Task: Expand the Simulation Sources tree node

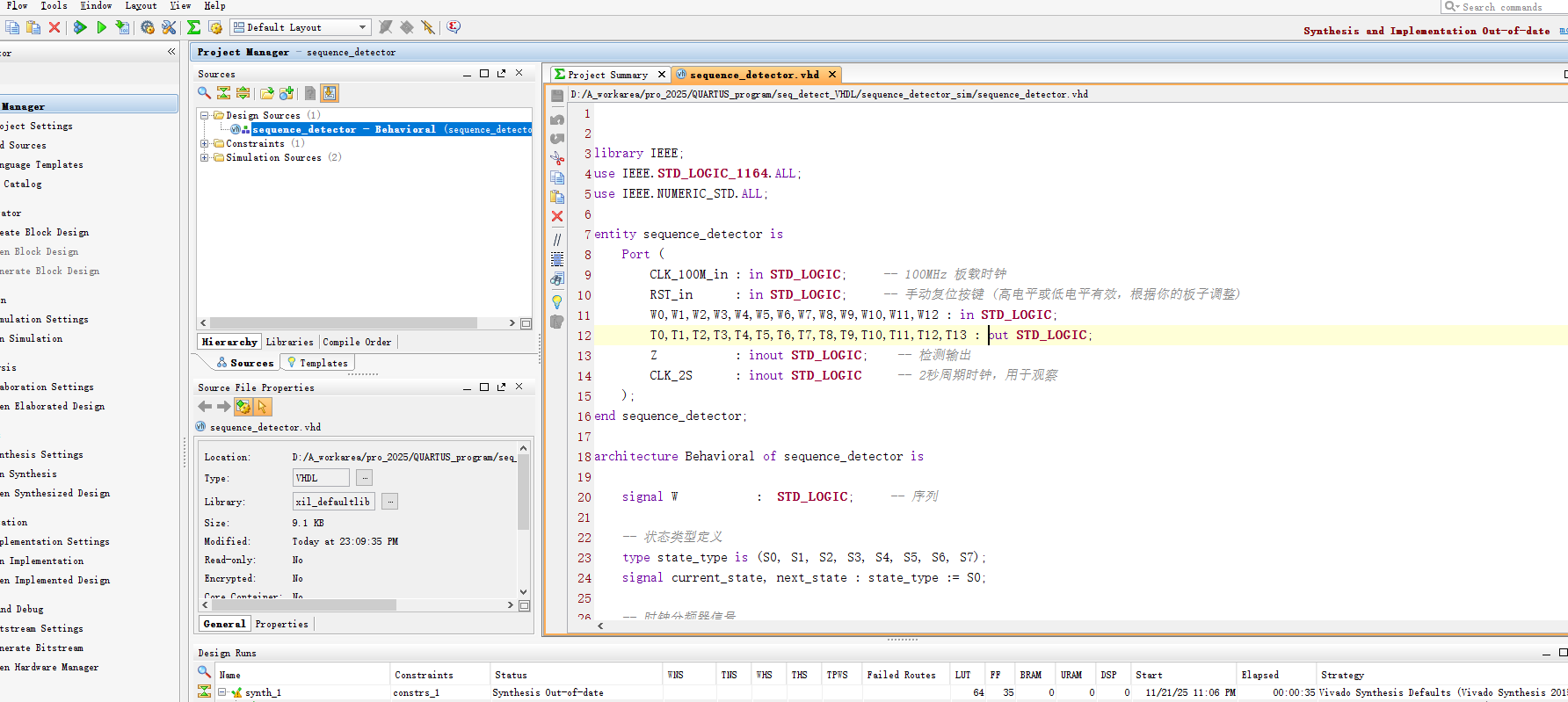Action: 205,157
